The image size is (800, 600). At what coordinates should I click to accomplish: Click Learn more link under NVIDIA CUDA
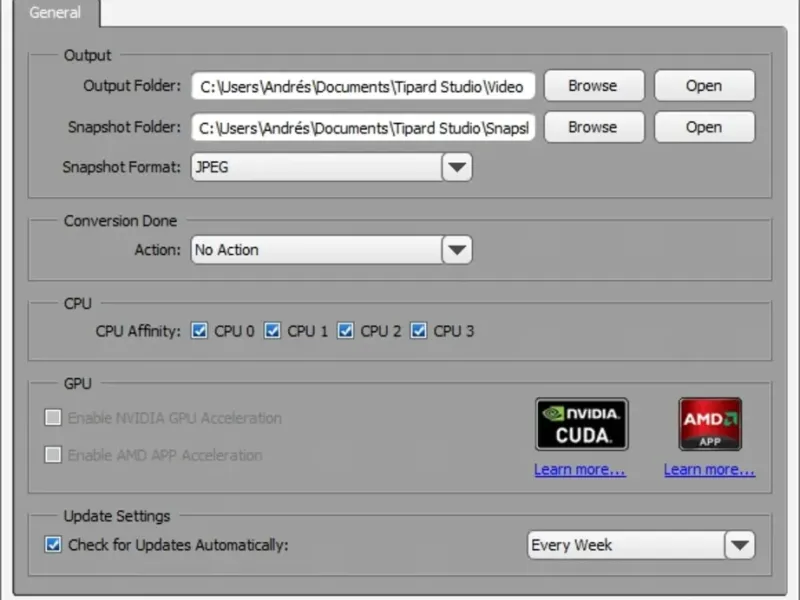click(580, 469)
